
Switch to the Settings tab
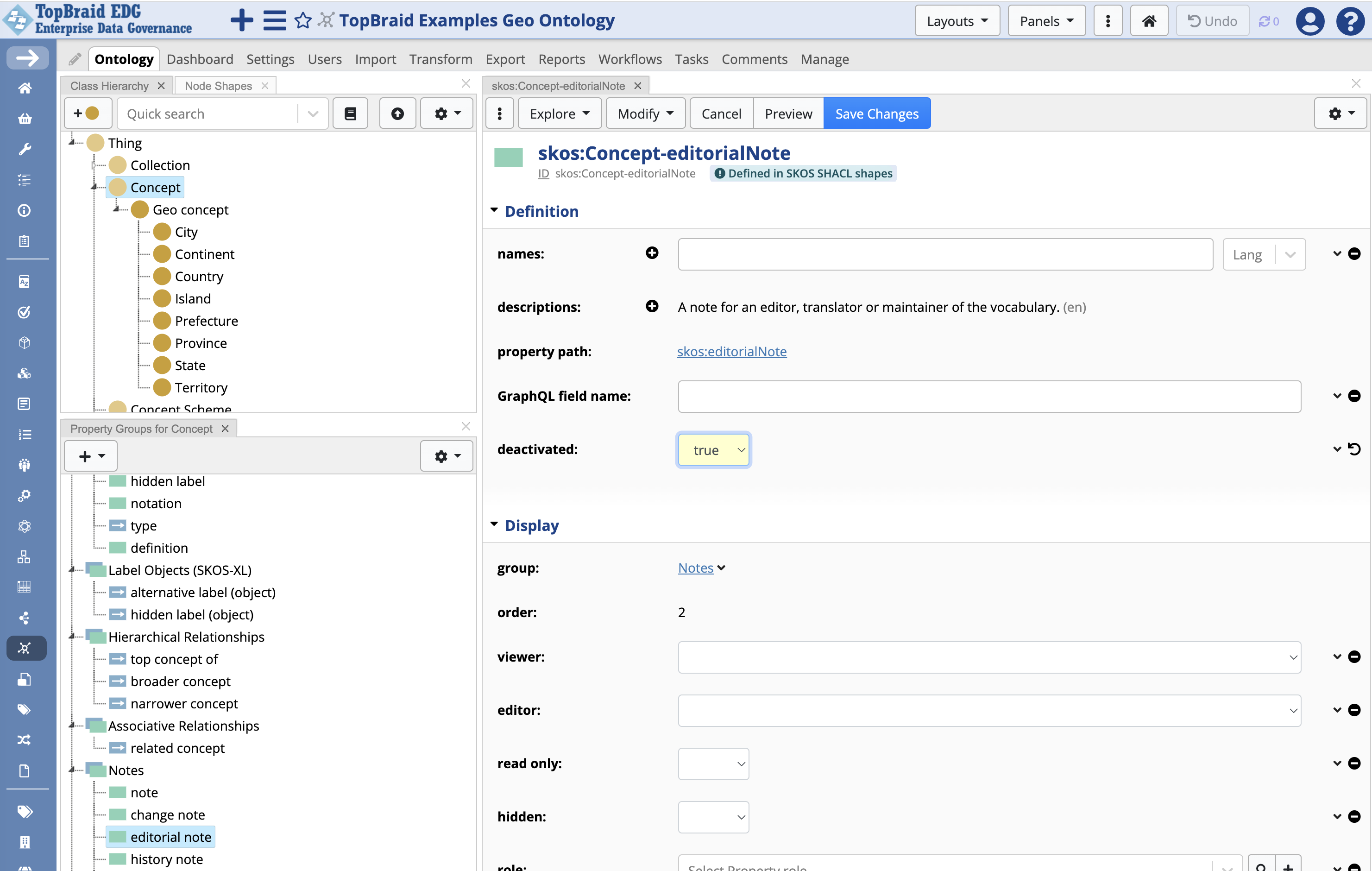pyautogui.click(x=270, y=59)
